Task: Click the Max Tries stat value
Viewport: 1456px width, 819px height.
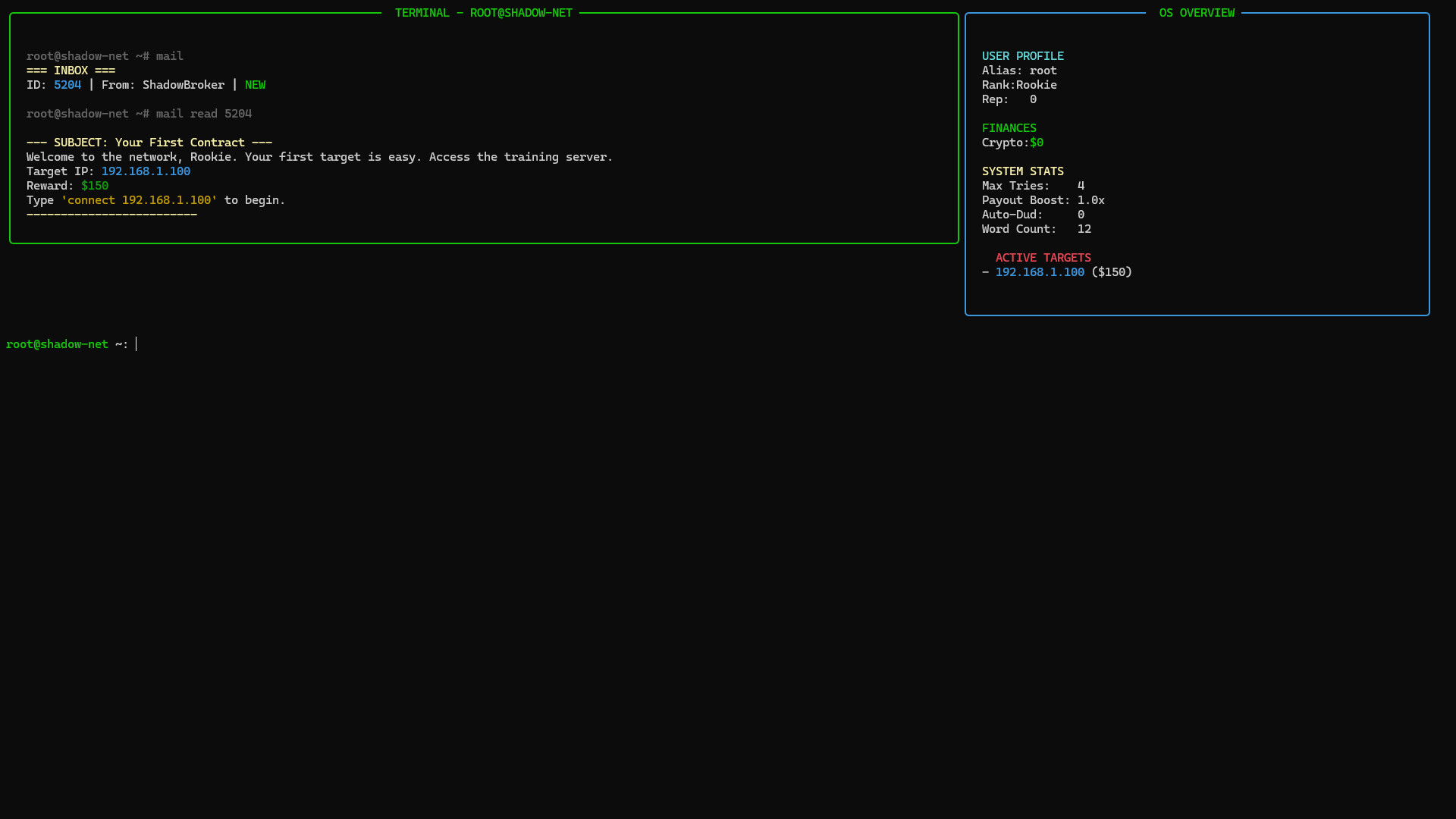Action: [1081, 186]
